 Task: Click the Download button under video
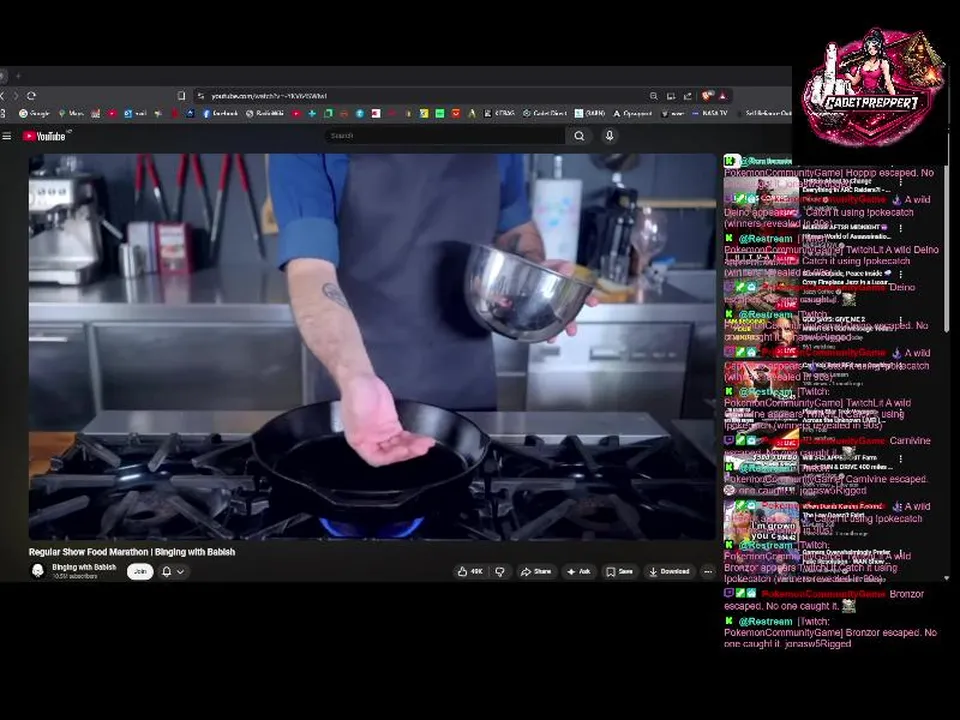click(669, 571)
